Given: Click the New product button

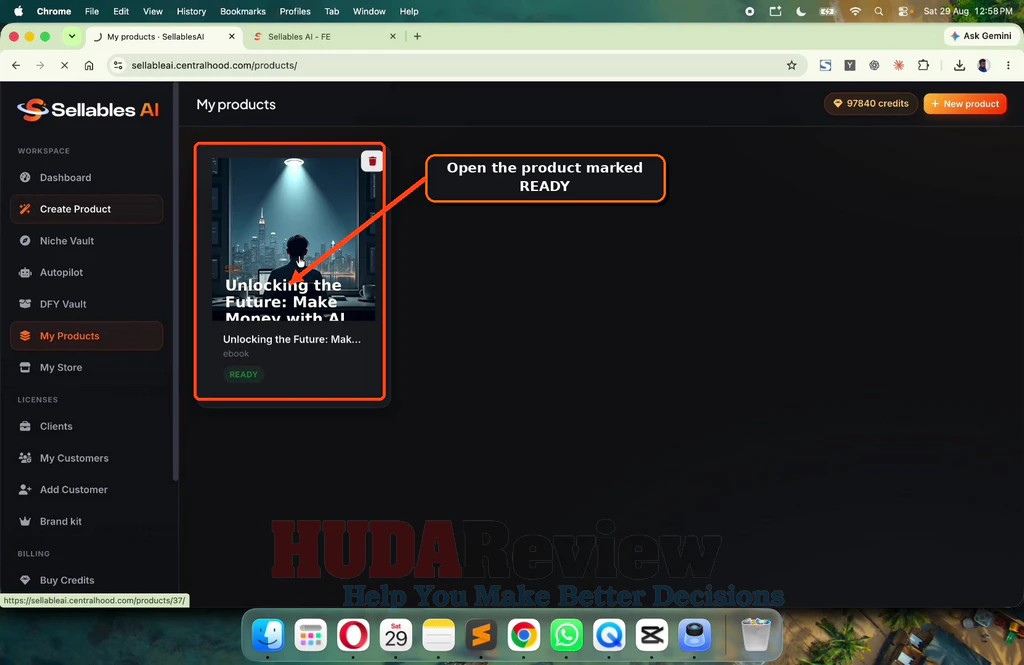Looking at the screenshot, I should (x=965, y=104).
